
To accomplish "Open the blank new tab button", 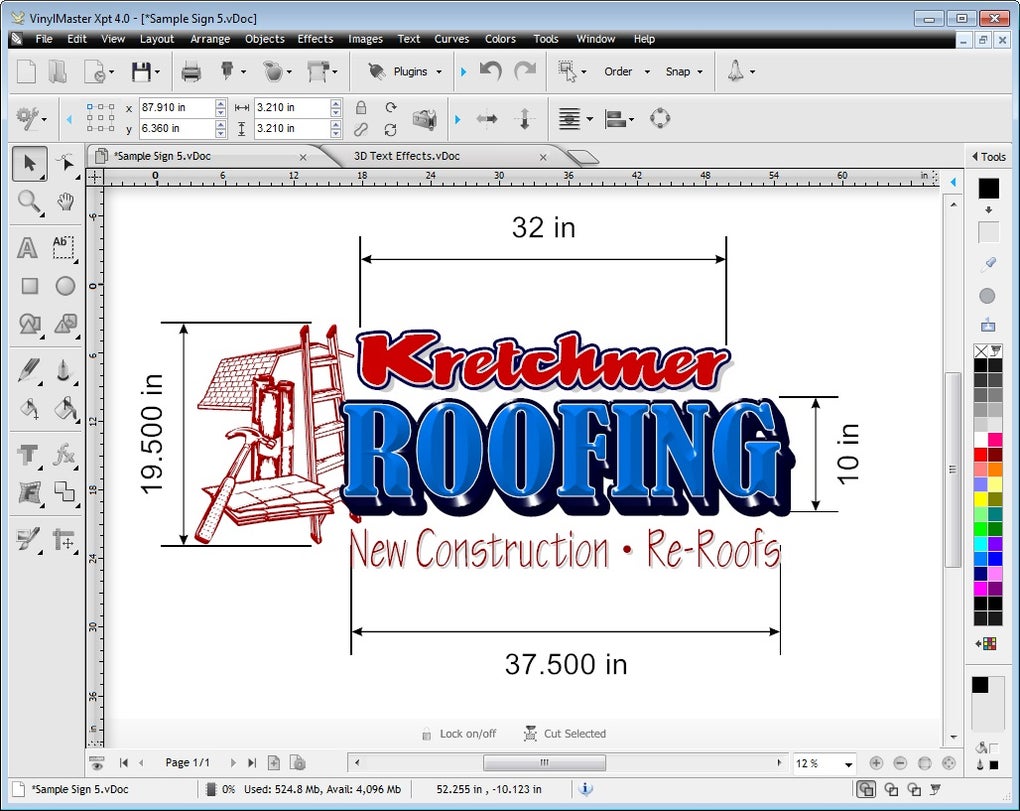I will 582,157.
